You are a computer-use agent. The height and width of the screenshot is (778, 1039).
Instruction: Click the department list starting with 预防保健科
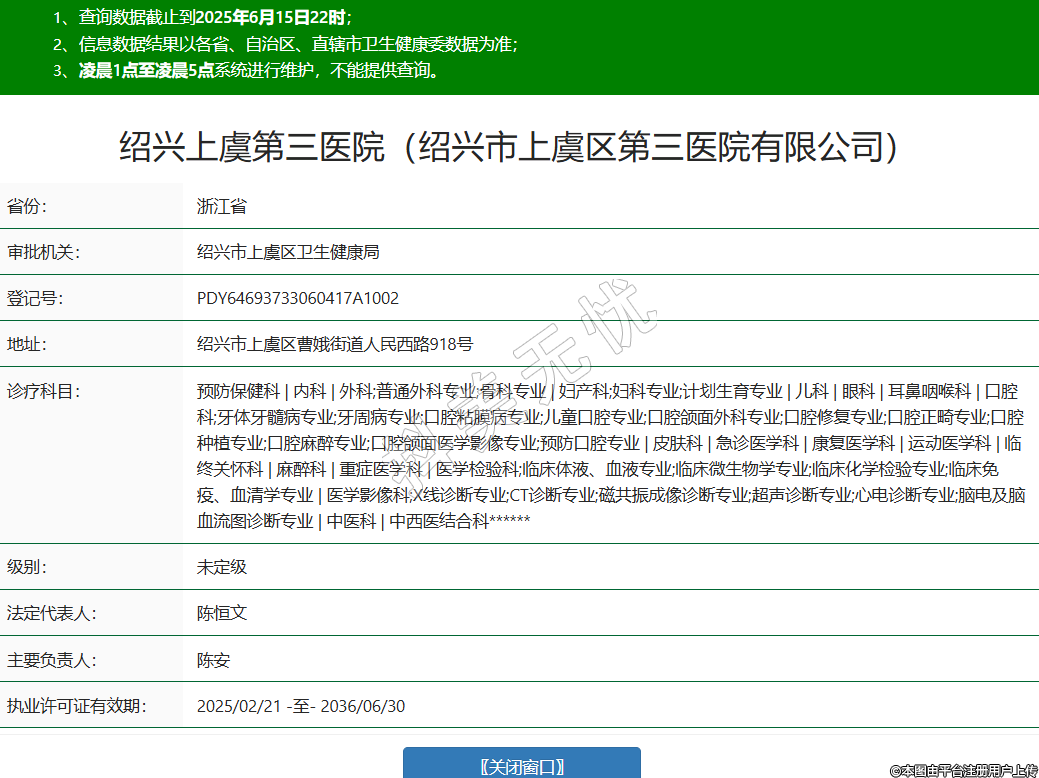point(610,456)
